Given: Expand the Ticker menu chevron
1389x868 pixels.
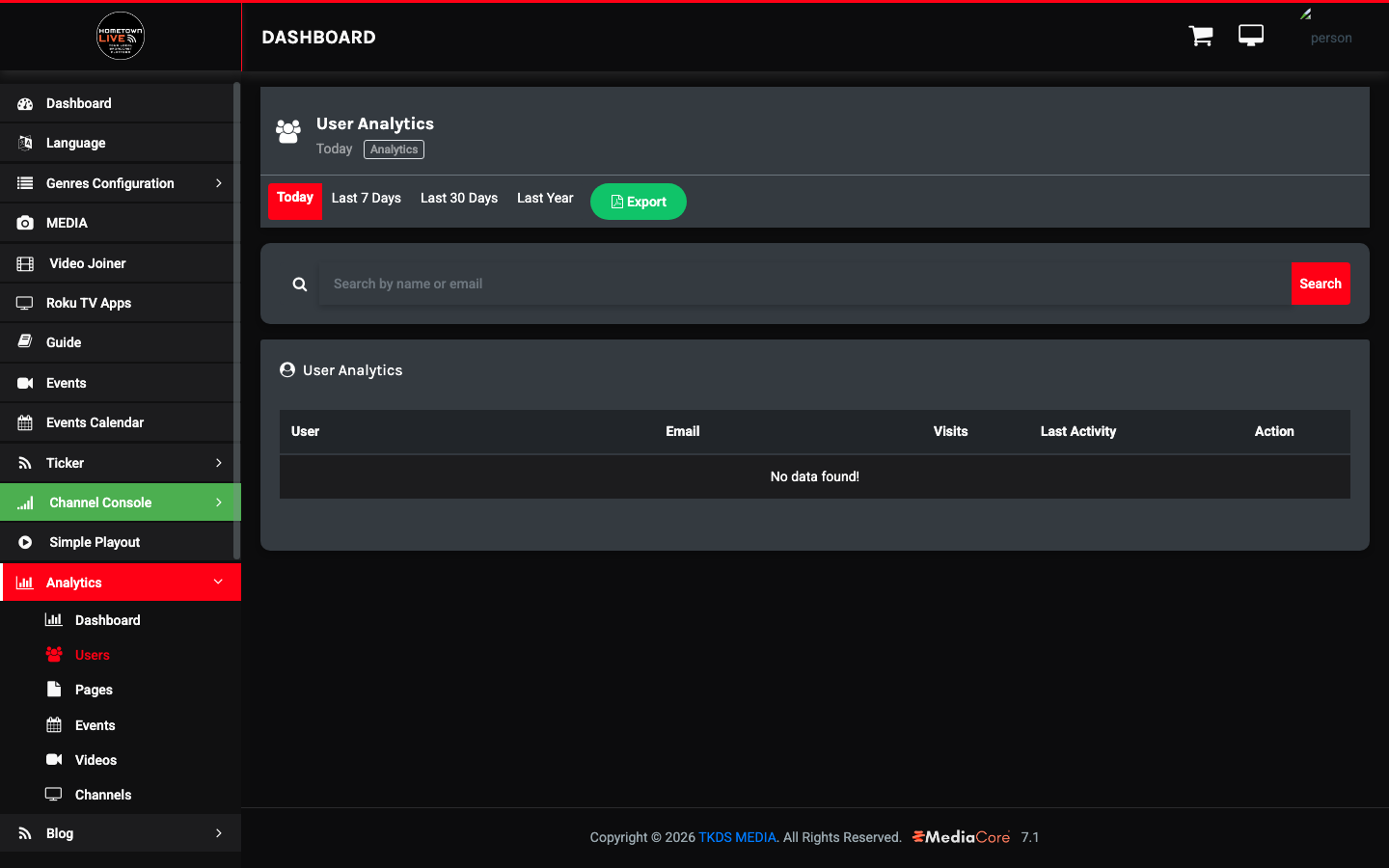Looking at the screenshot, I should (x=219, y=463).
